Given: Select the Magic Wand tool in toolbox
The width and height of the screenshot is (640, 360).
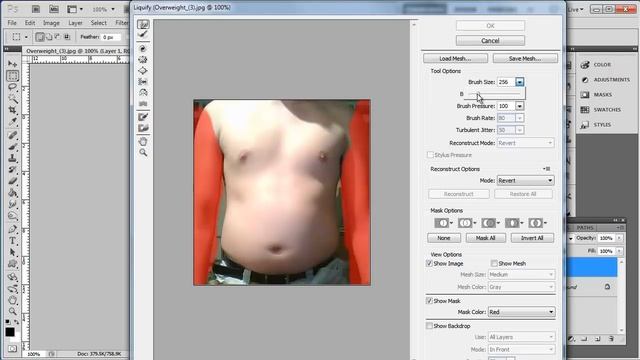Looking at the screenshot, I should [x=12, y=98].
